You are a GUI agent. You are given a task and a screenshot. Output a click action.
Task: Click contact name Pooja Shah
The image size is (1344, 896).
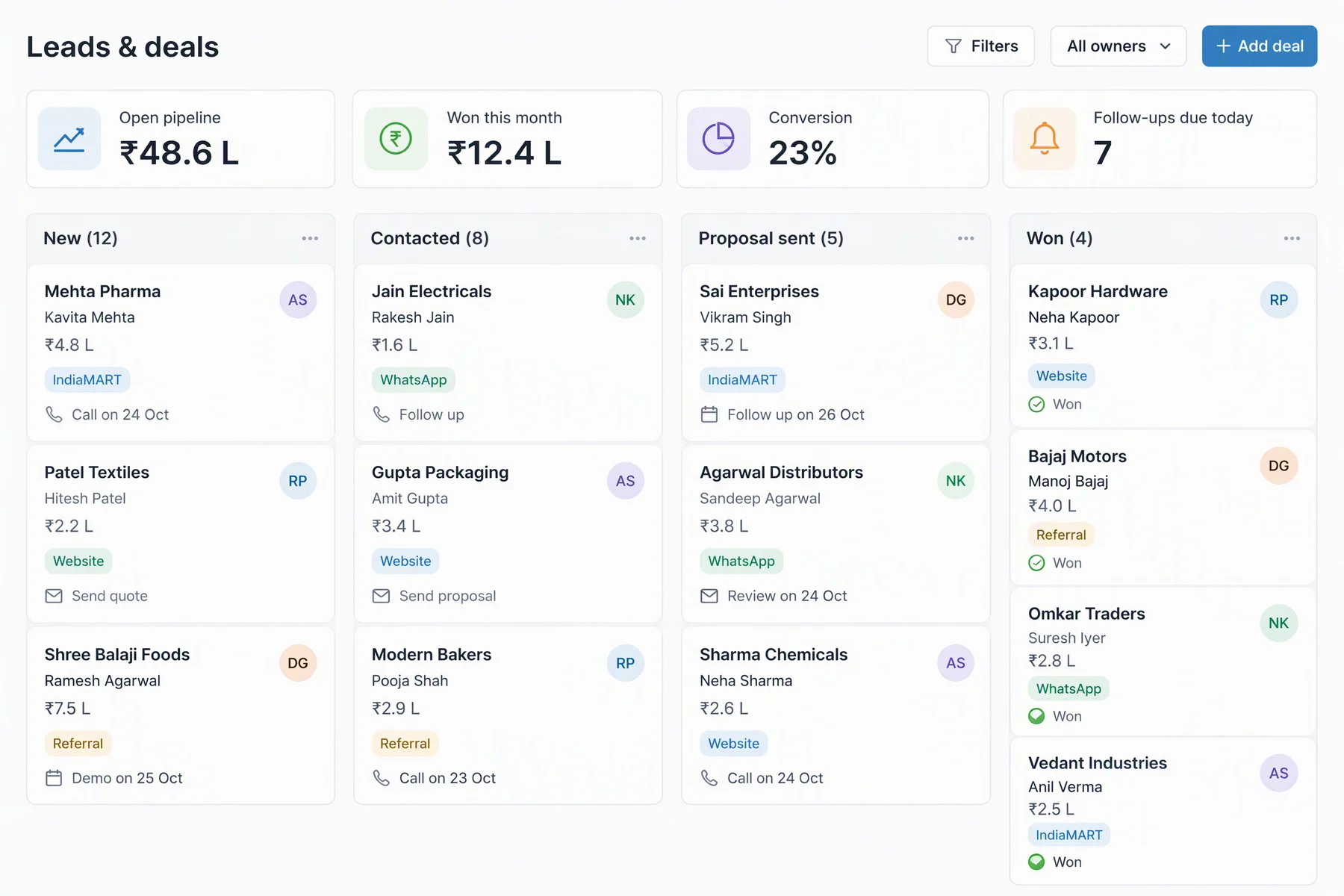click(410, 681)
